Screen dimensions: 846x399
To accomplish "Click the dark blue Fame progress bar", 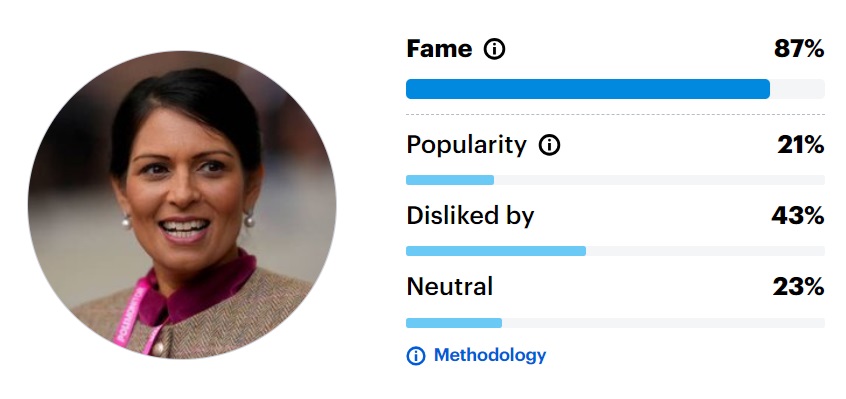I will [x=588, y=89].
